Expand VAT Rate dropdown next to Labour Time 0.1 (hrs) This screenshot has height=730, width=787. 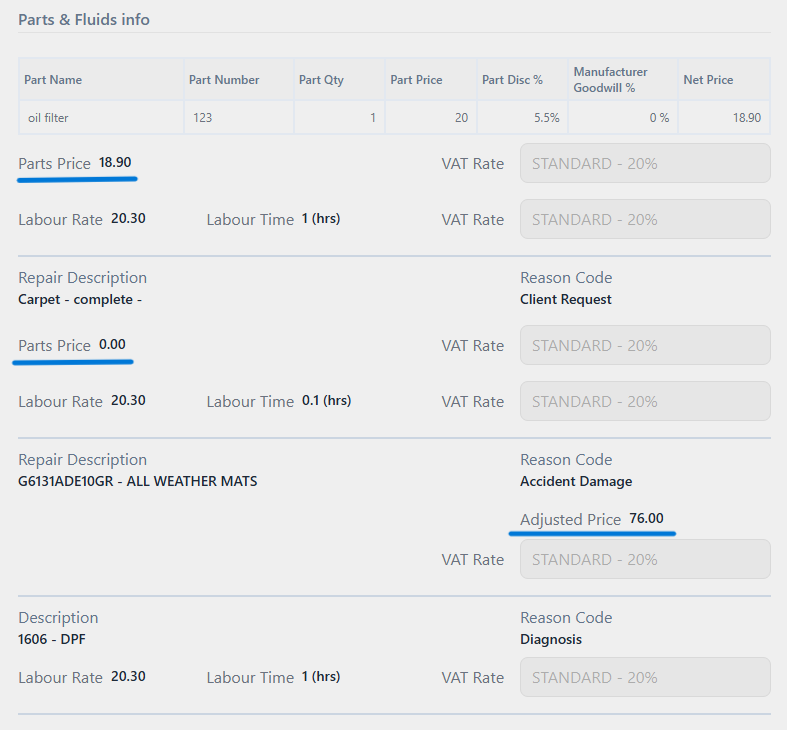(x=645, y=401)
